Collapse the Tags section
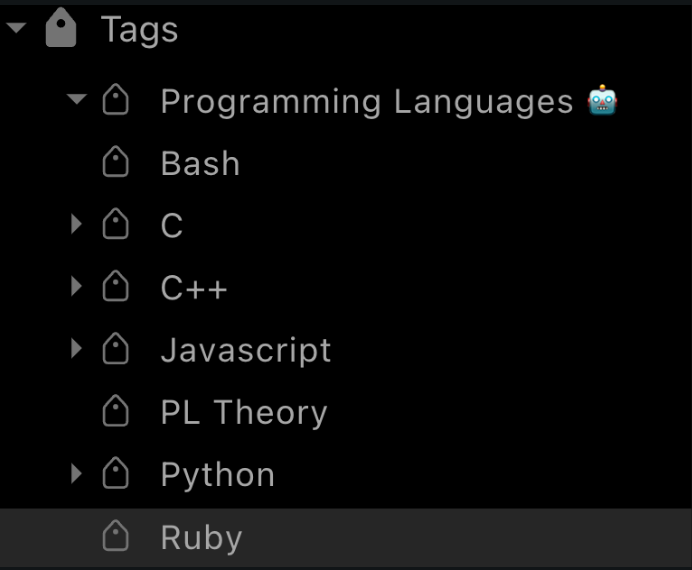This screenshot has height=570, width=692. pyautogui.click(x=16, y=29)
